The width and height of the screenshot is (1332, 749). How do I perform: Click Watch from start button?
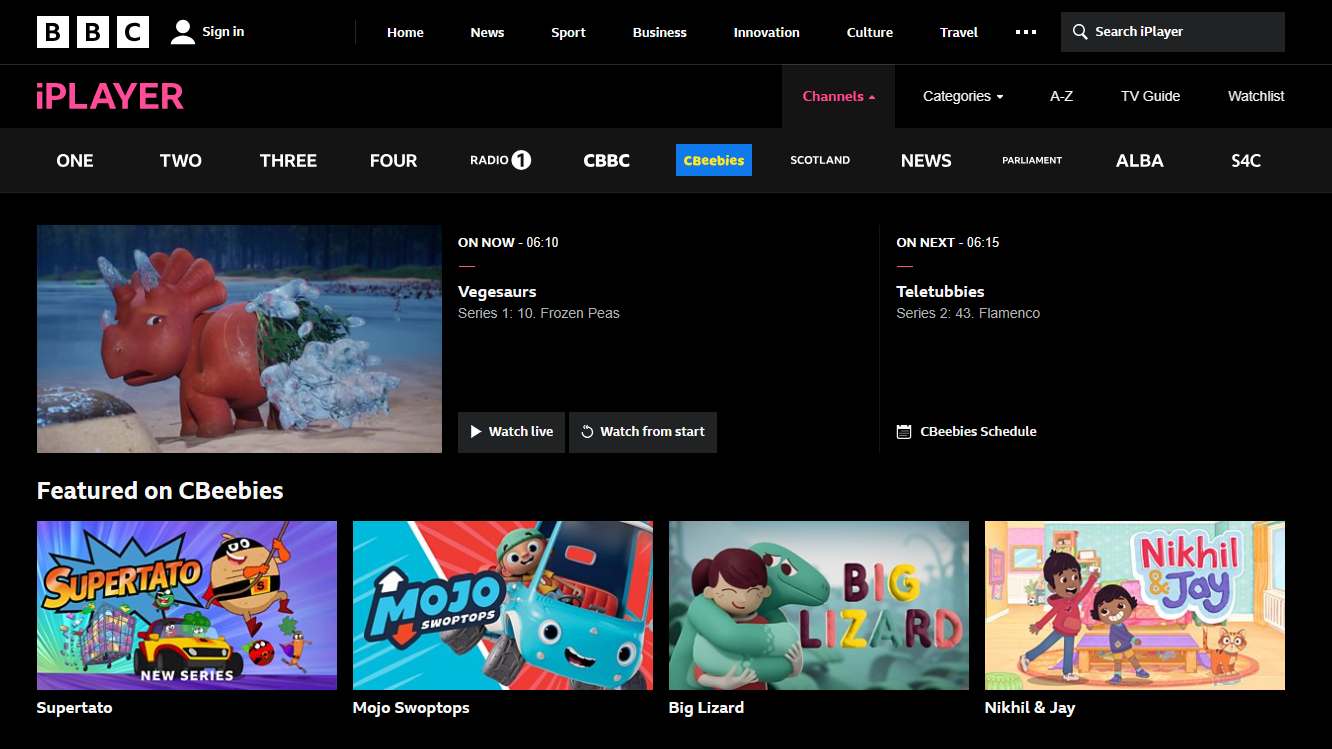coord(643,432)
